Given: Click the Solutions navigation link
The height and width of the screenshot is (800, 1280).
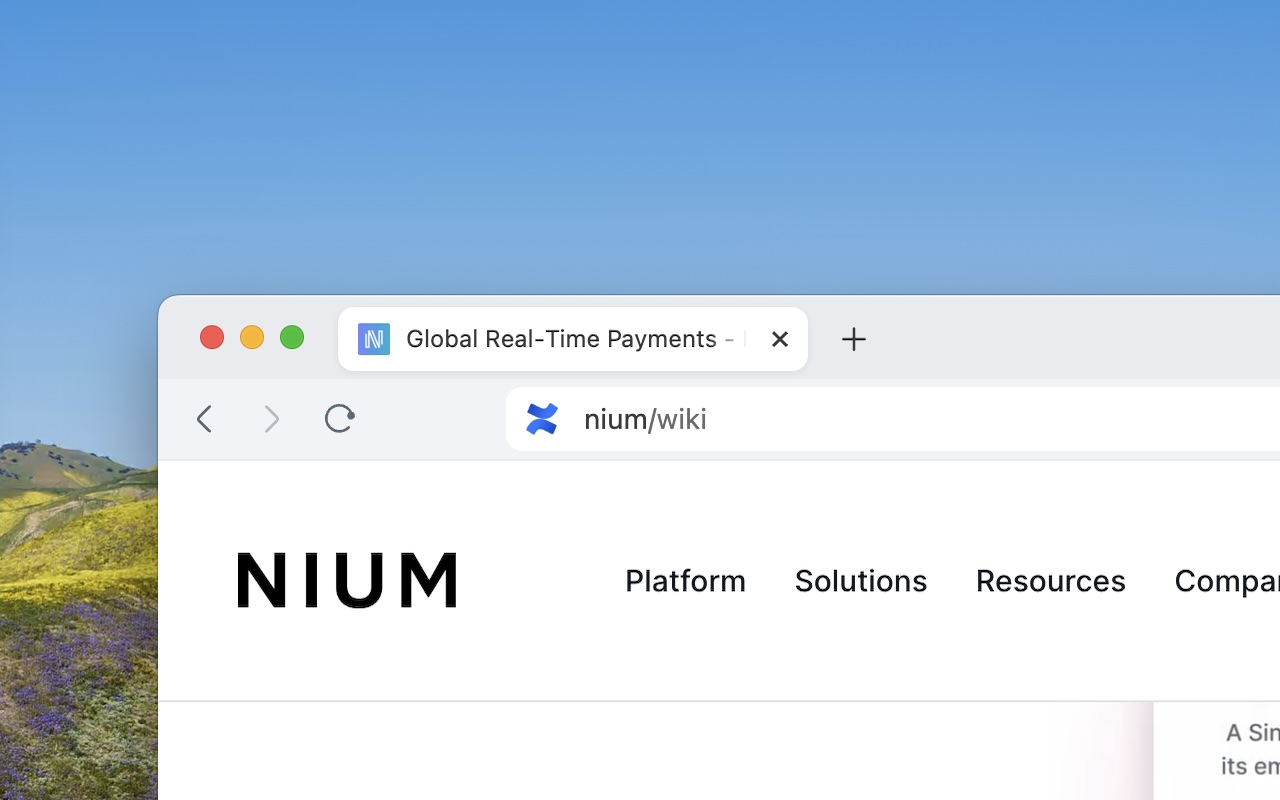Looking at the screenshot, I should [x=861, y=580].
